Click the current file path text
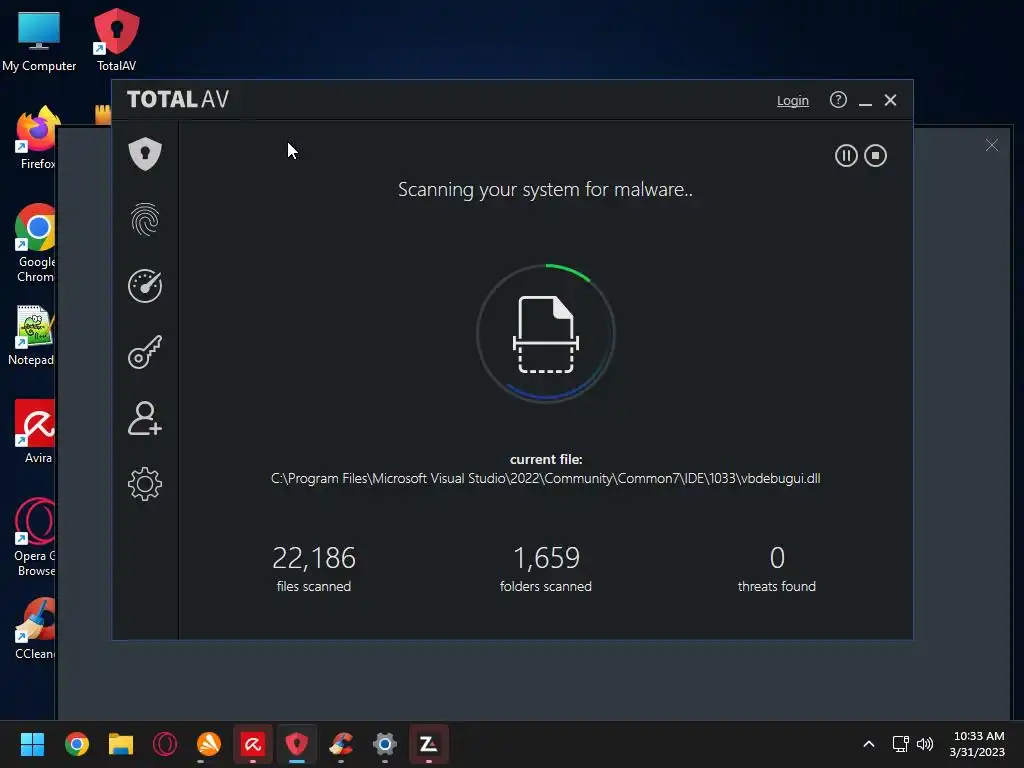The image size is (1024, 768). coord(545,478)
